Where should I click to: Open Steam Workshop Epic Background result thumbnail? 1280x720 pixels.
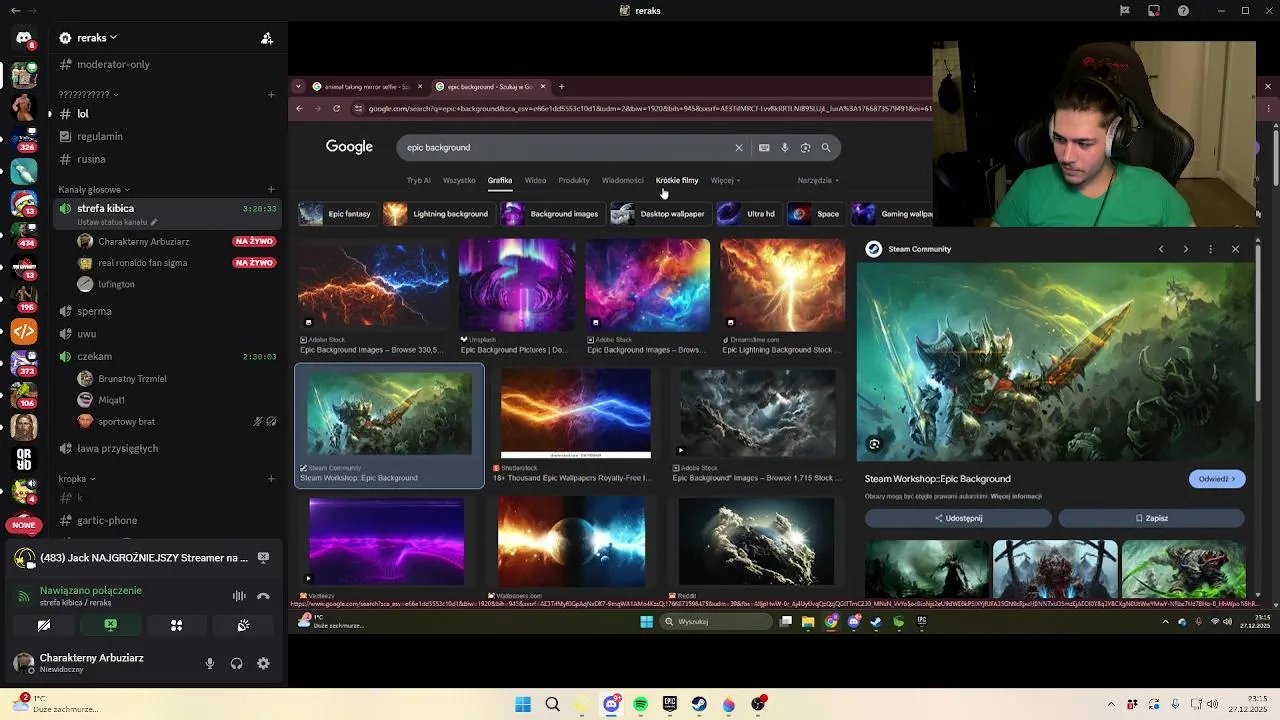point(389,413)
